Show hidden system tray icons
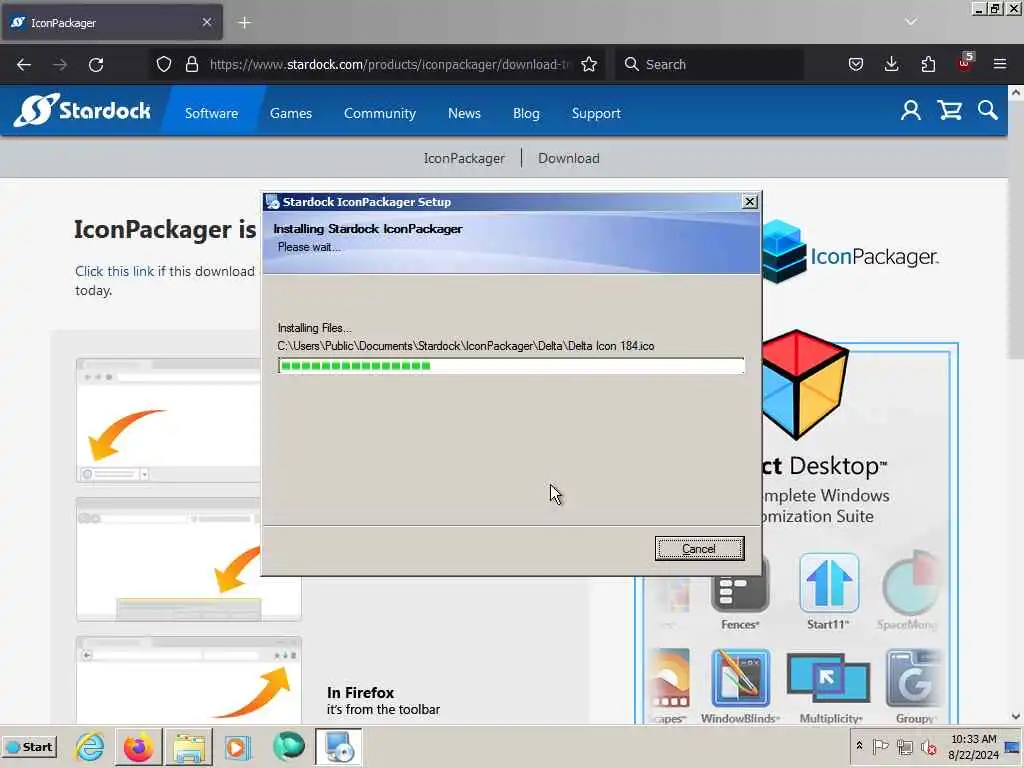 click(859, 746)
